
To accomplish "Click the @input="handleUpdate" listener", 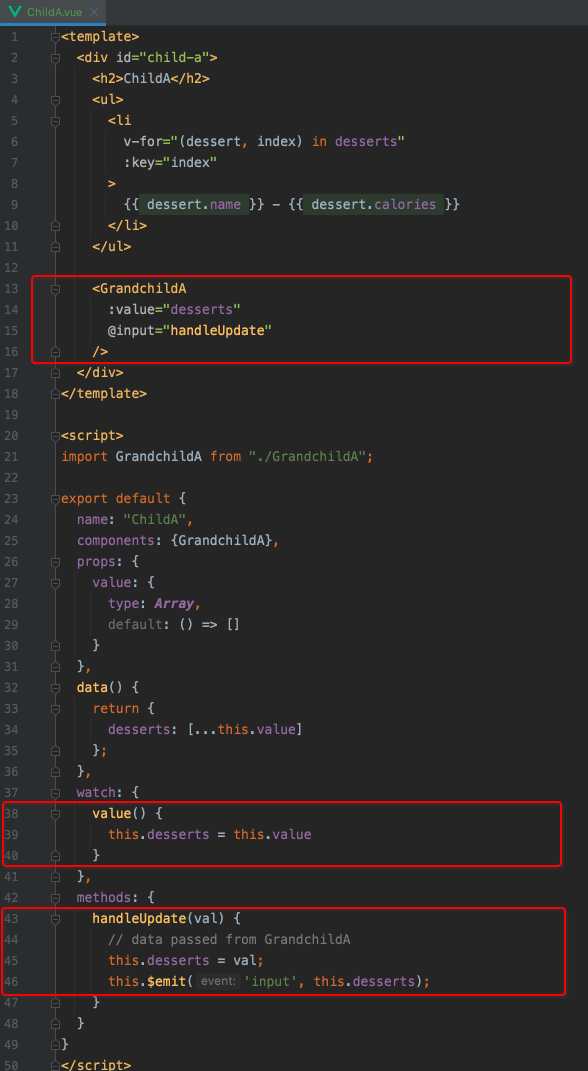I will click(x=190, y=331).
